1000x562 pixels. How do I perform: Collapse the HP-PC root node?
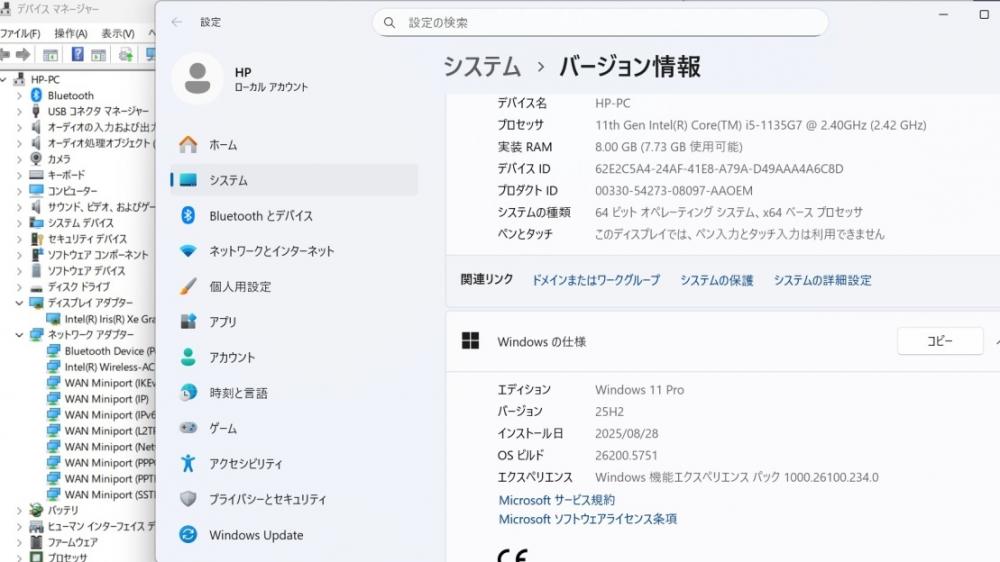(4, 79)
